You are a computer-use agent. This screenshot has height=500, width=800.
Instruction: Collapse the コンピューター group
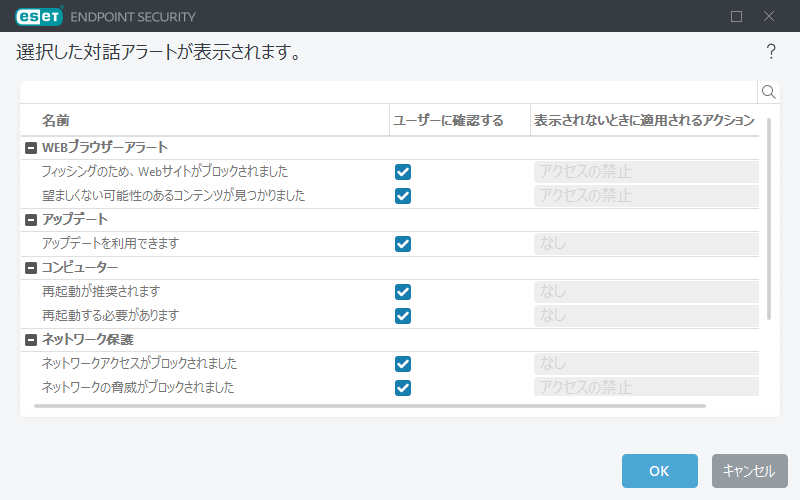coord(31,268)
